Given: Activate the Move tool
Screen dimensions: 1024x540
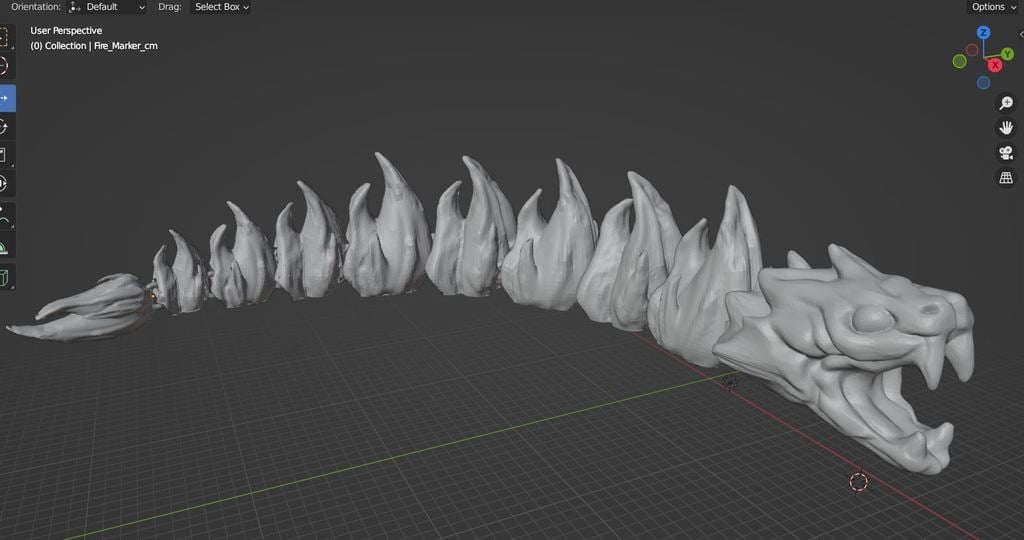Looking at the screenshot, I should point(5,98).
